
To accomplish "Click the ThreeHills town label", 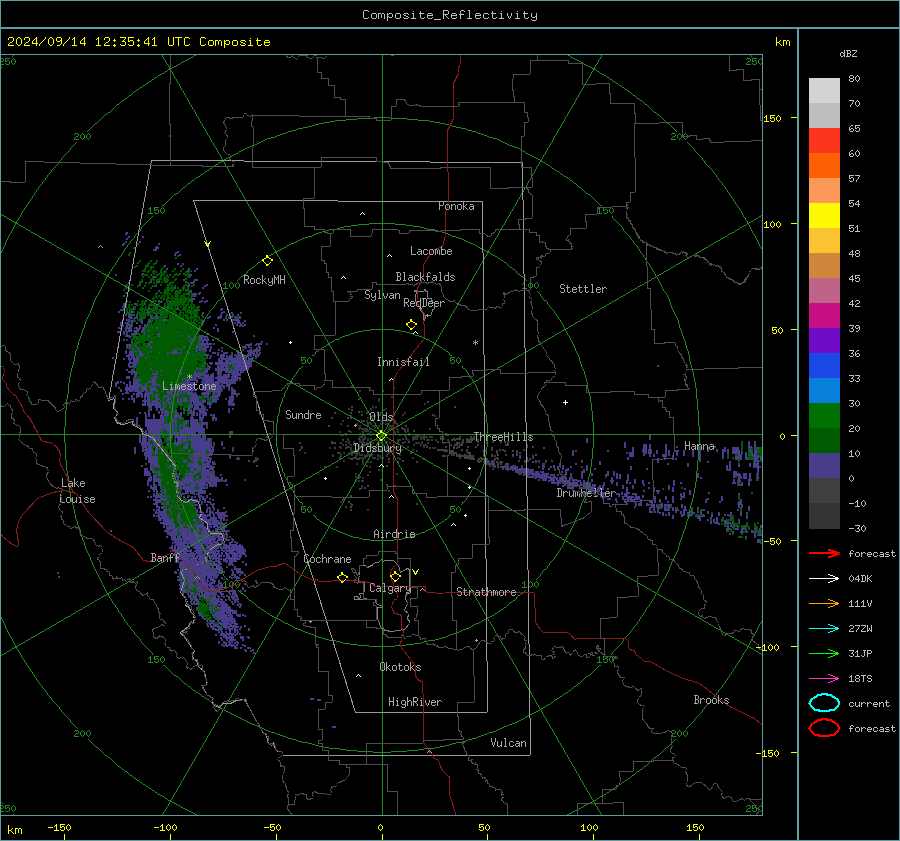I will [x=503, y=437].
